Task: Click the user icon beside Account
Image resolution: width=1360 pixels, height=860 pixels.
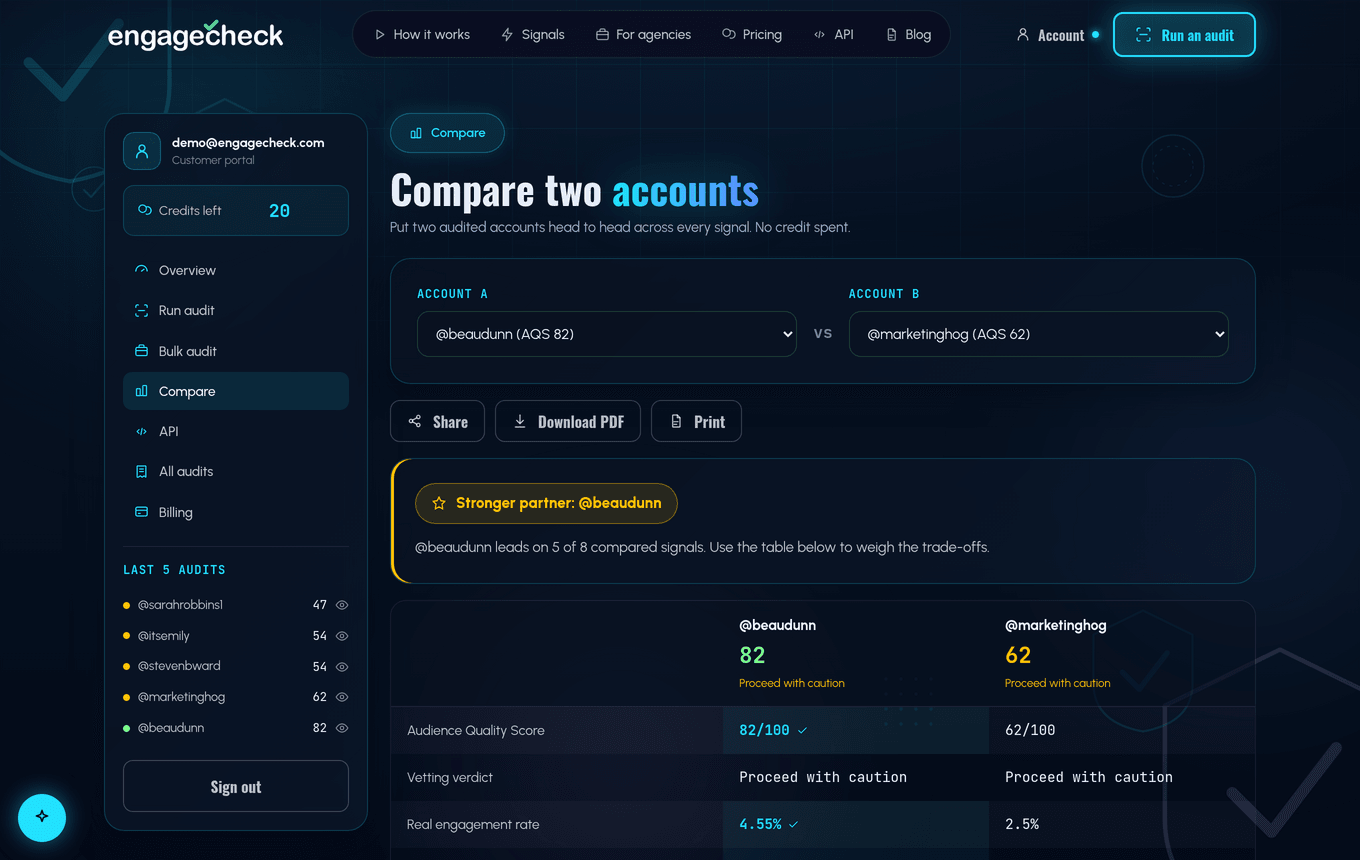Action: coord(1022,34)
